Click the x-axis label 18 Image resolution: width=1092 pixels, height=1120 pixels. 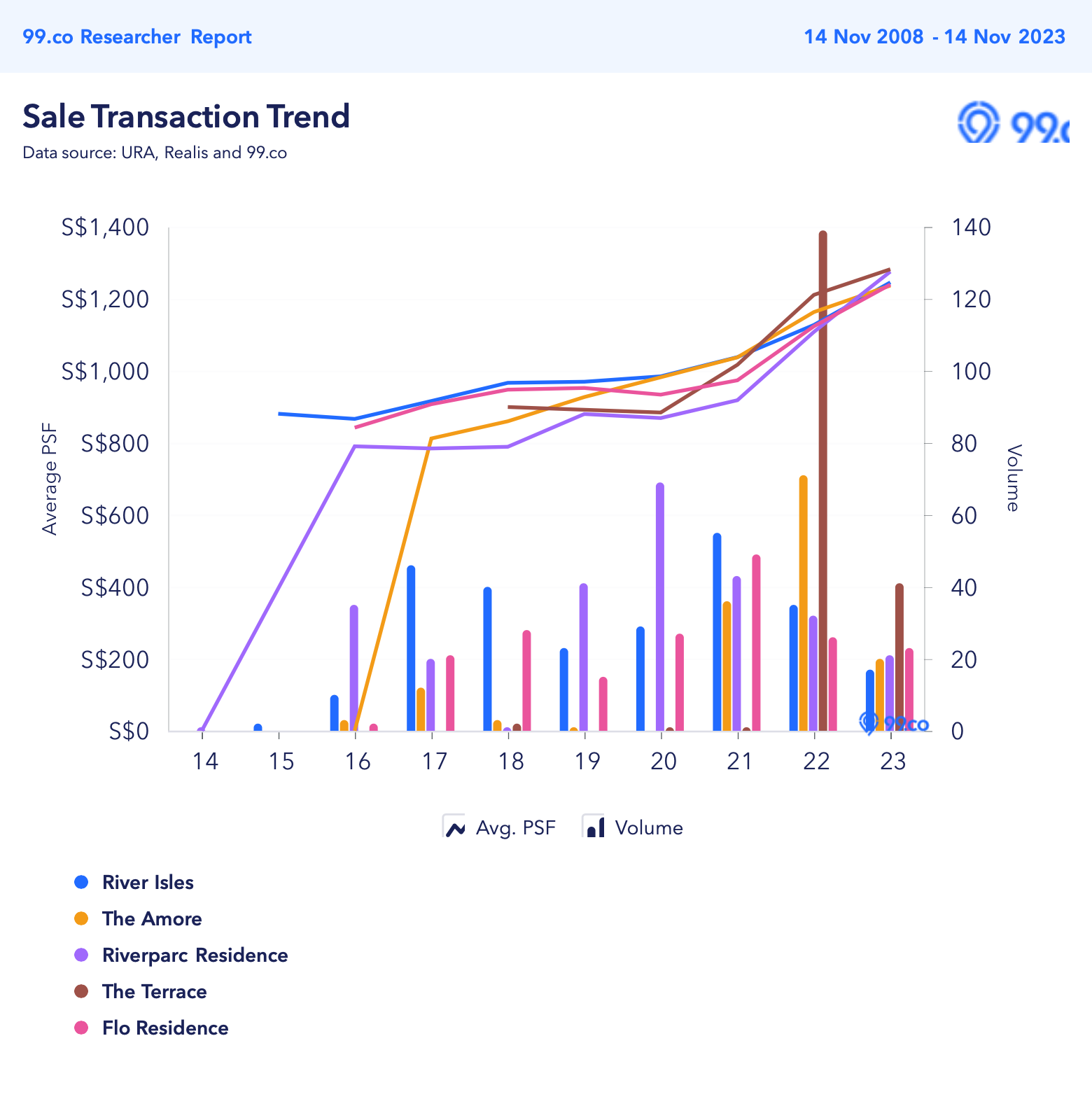point(511,761)
